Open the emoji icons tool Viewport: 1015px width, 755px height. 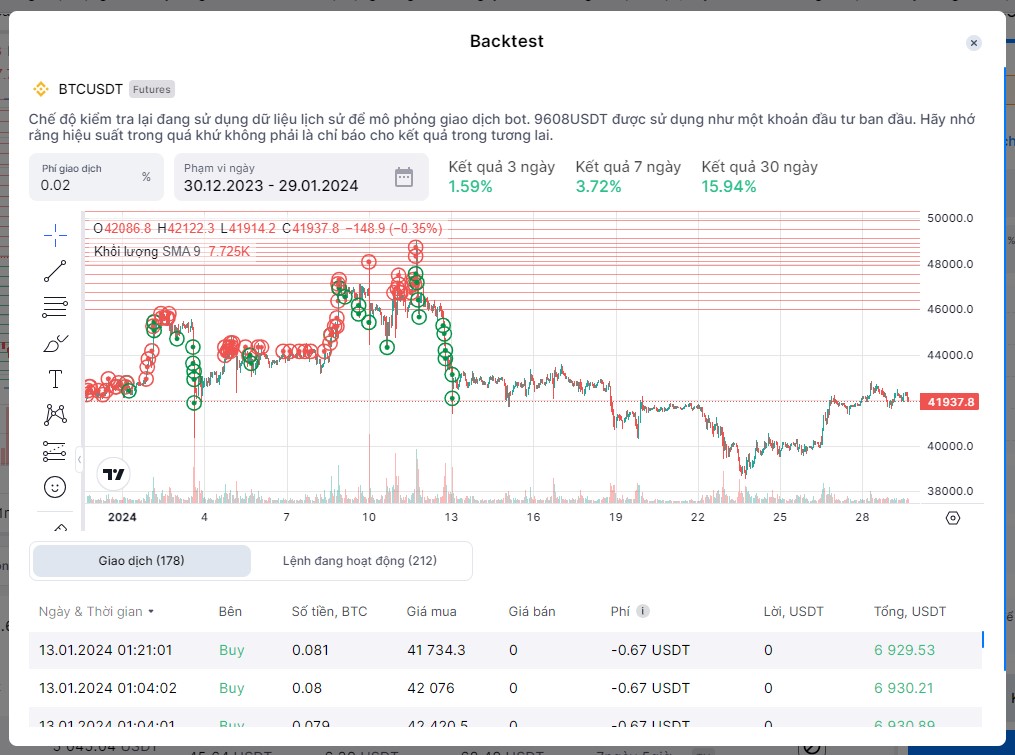click(x=55, y=487)
